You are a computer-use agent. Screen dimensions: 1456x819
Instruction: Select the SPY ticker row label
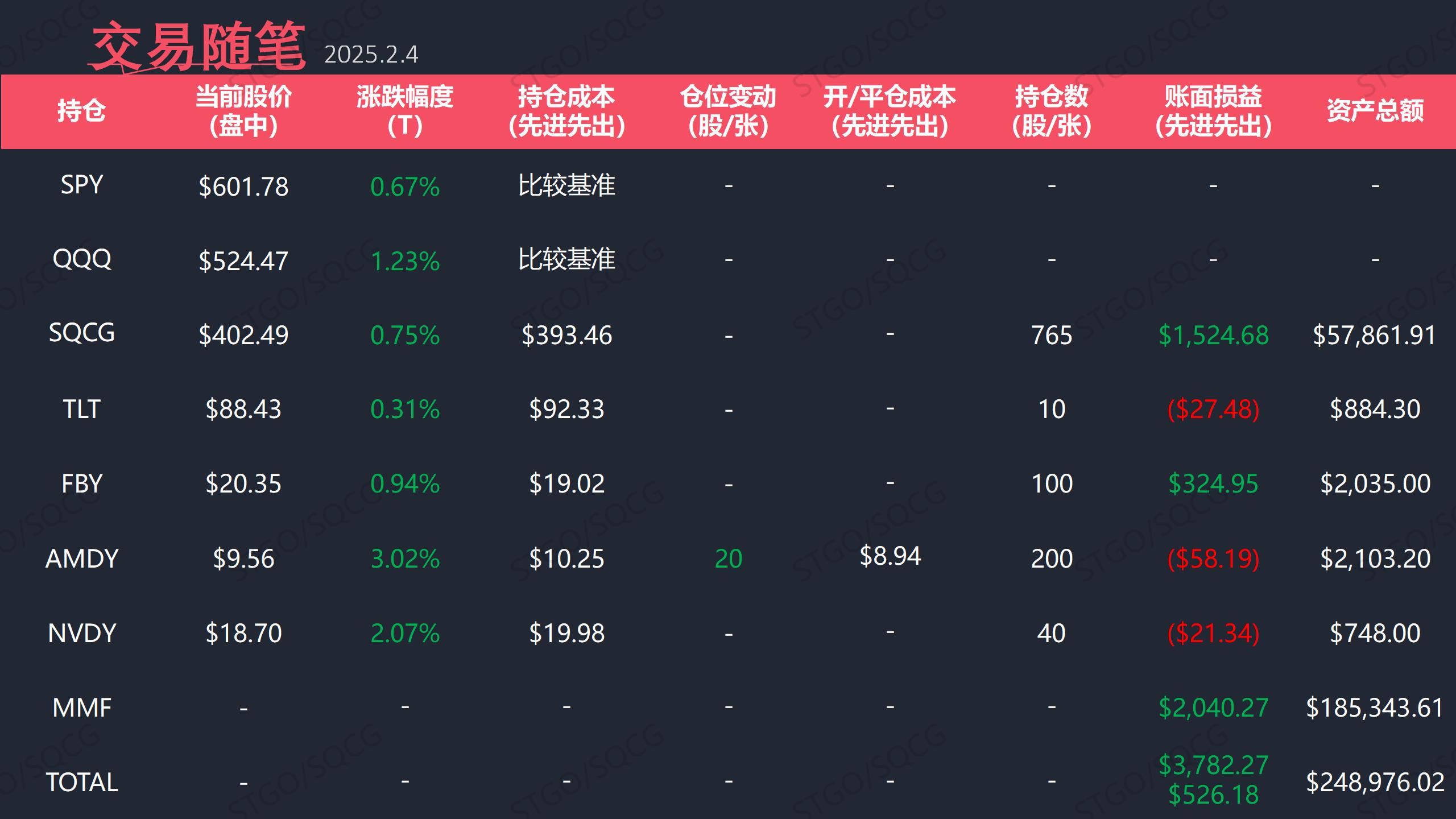[x=81, y=185]
